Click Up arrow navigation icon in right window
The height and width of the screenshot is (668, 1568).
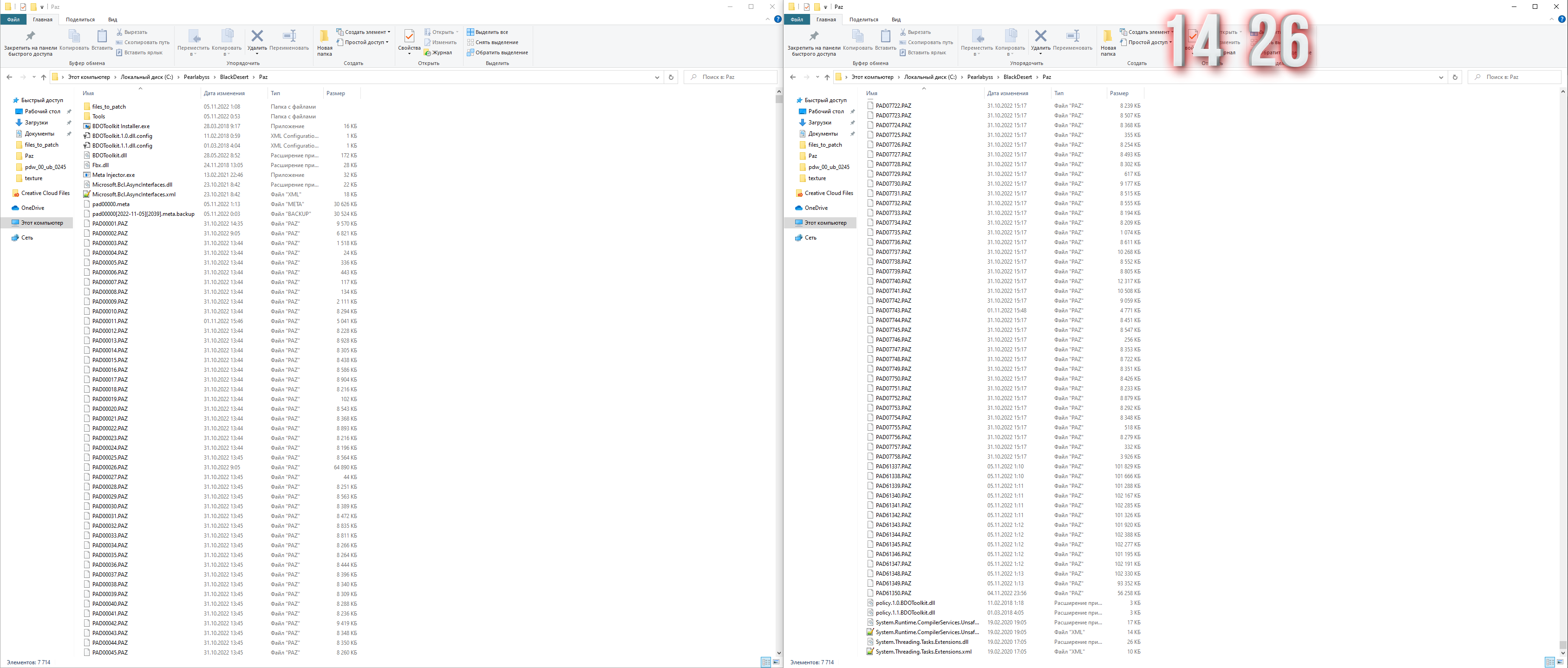point(827,77)
